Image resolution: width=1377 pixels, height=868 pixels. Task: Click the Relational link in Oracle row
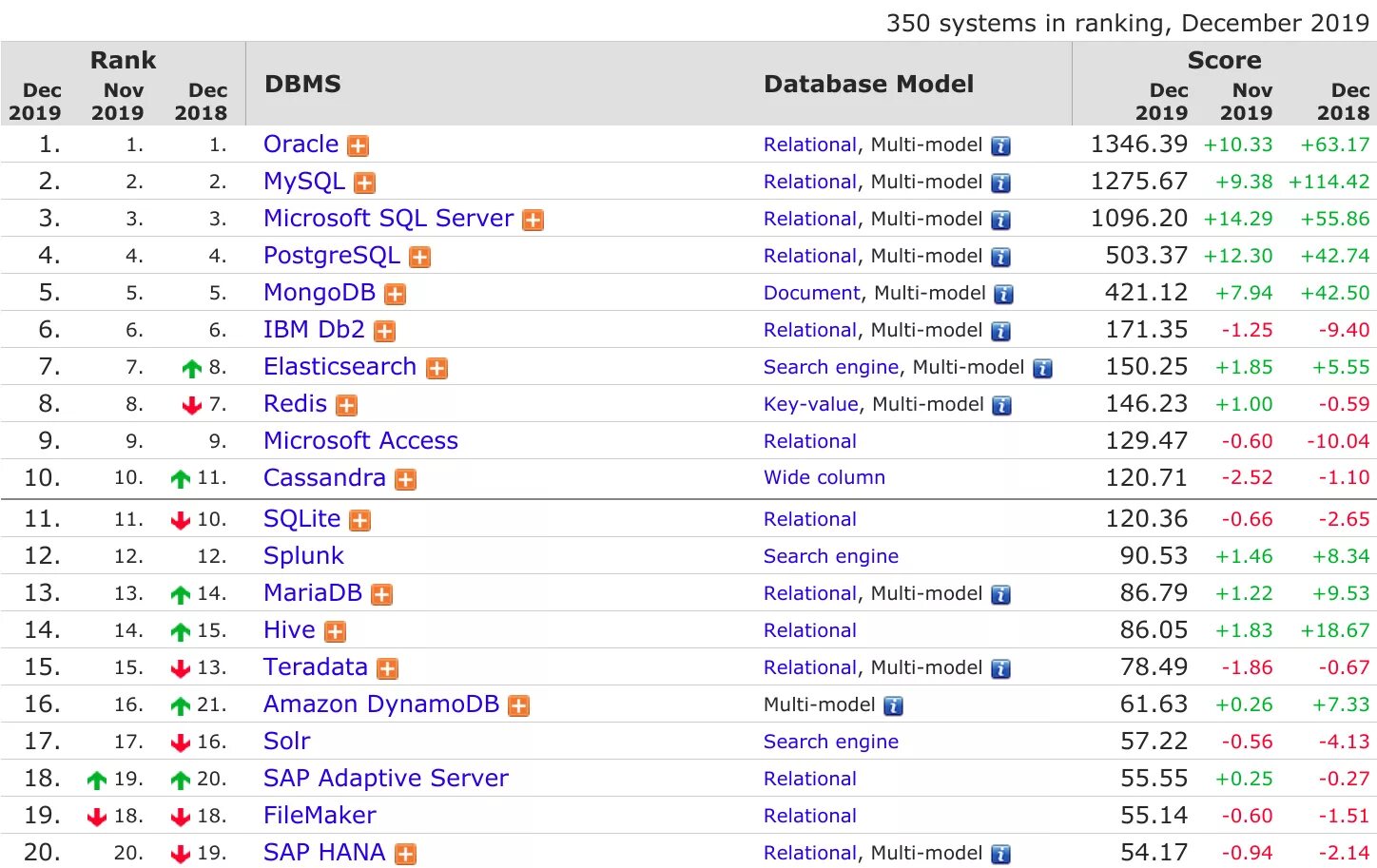tap(810, 145)
